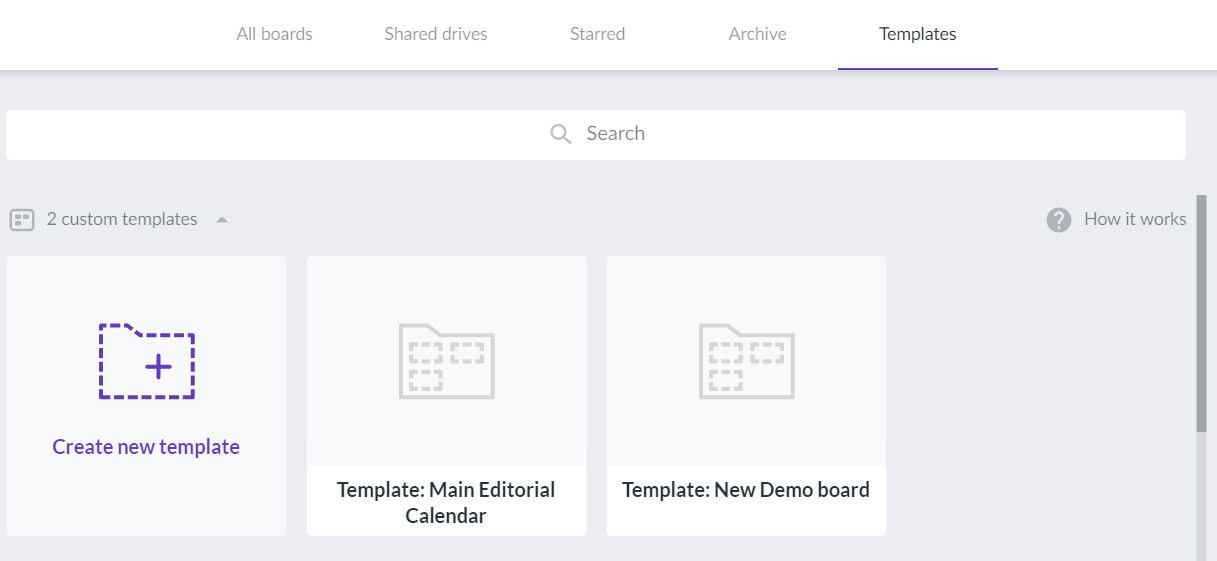Click the Template: New Demo board title
Screen dimensions: 1217x561
point(746,490)
